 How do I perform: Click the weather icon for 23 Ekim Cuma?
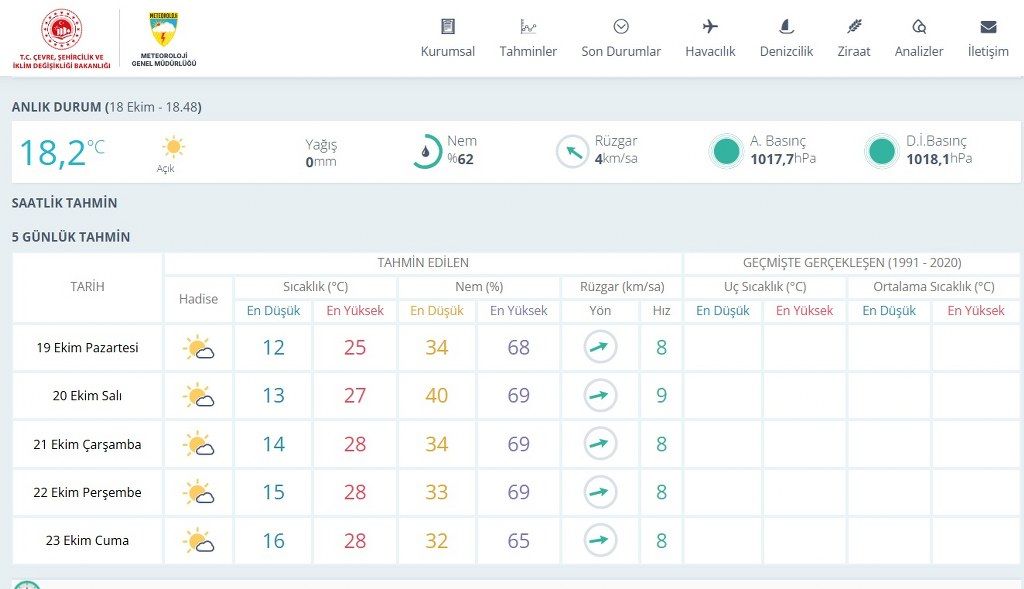(x=199, y=541)
